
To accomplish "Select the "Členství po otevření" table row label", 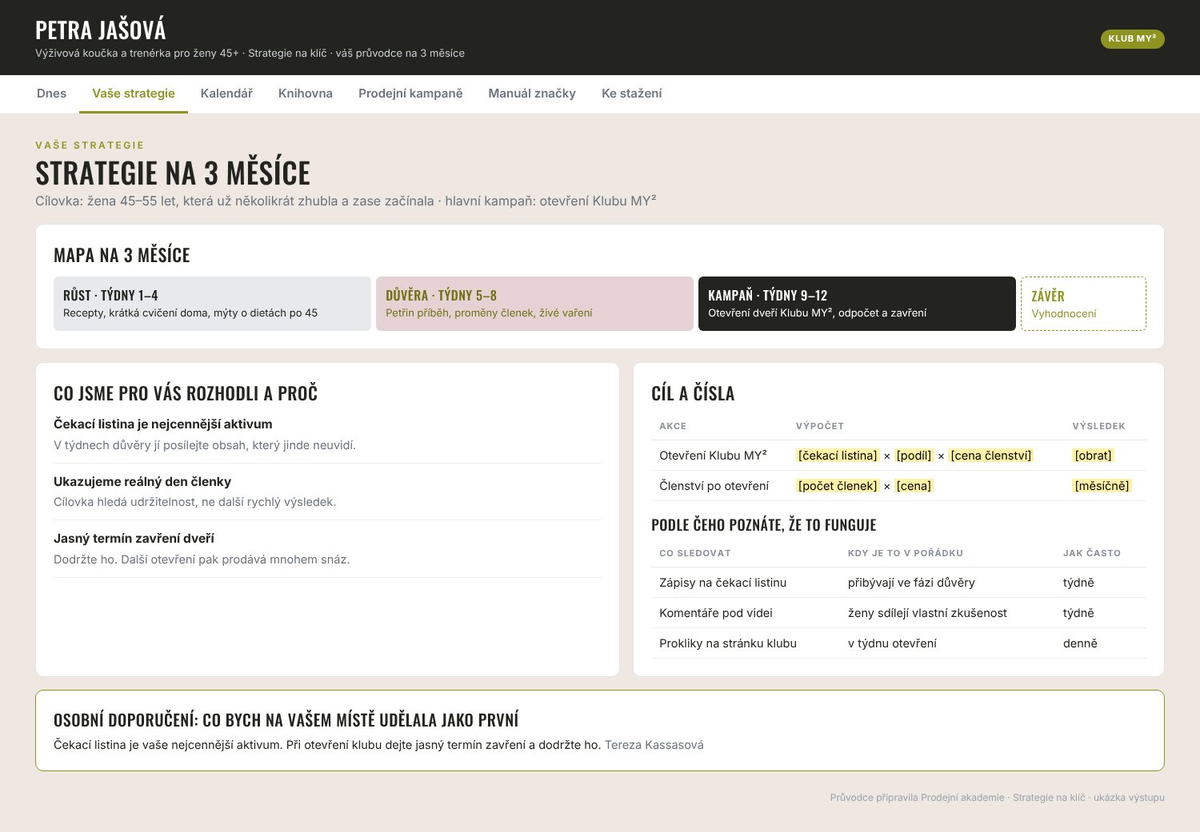I will click(x=714, y=486).
